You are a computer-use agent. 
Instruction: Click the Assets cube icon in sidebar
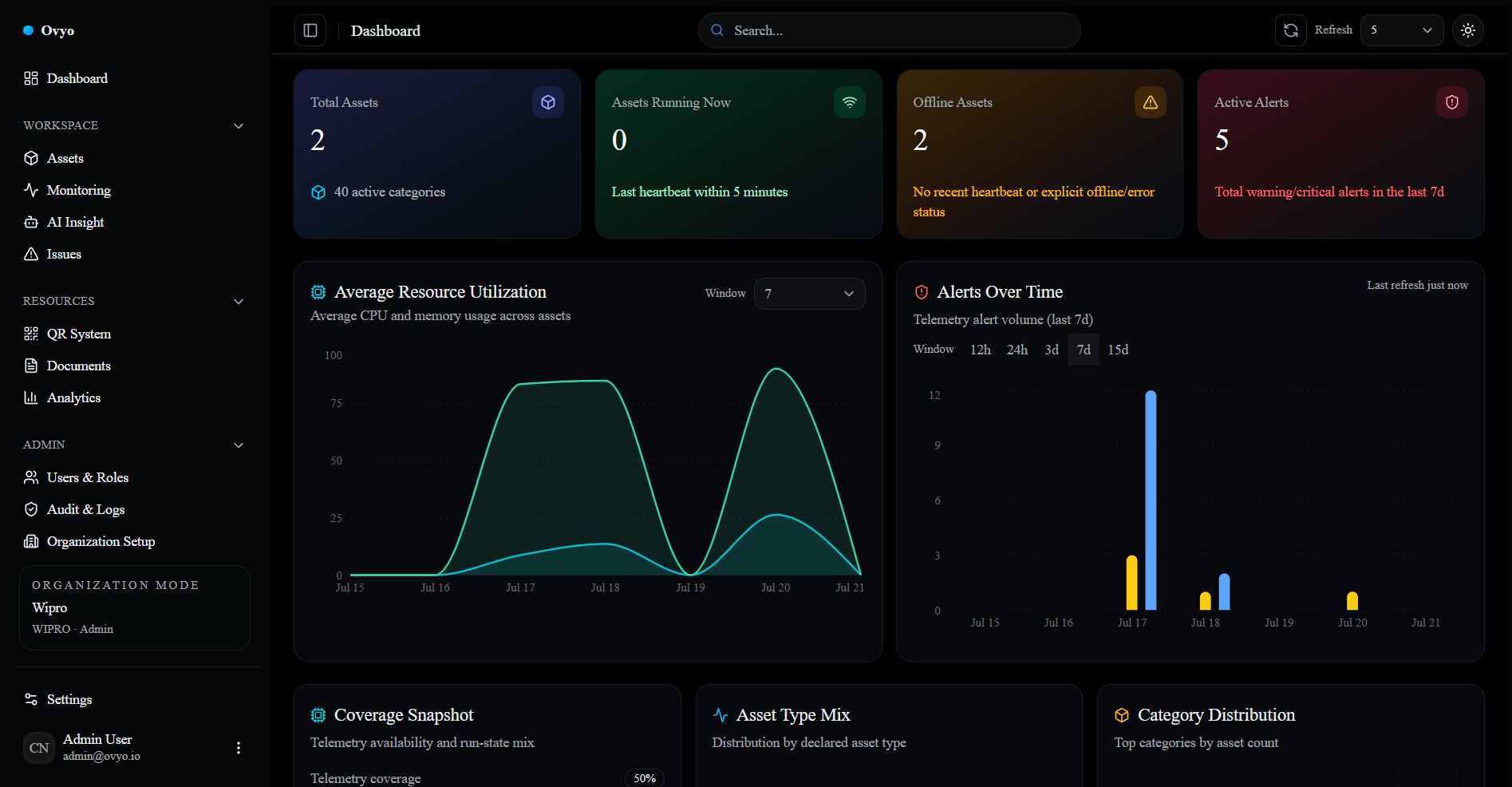point(31,158)
